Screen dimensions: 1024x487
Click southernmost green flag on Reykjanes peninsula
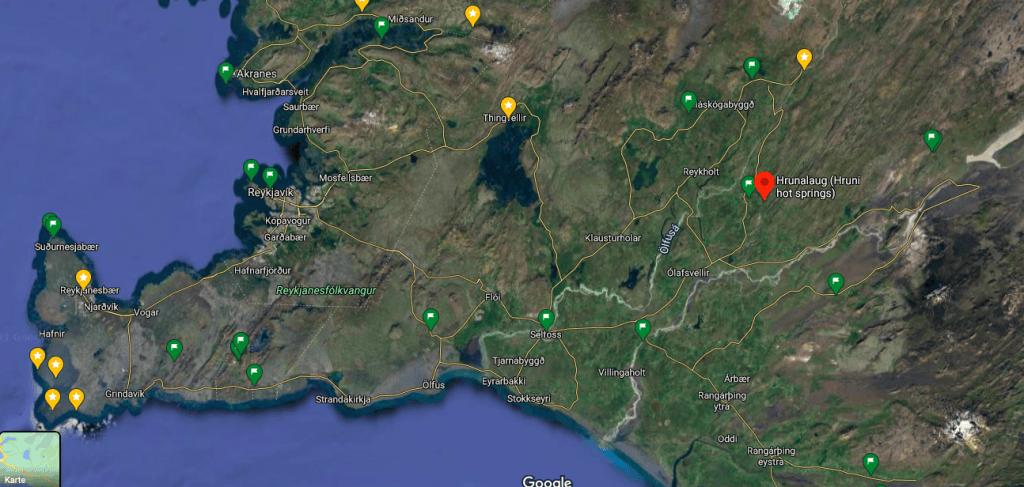pyautogui.click(x=255, y=374)
